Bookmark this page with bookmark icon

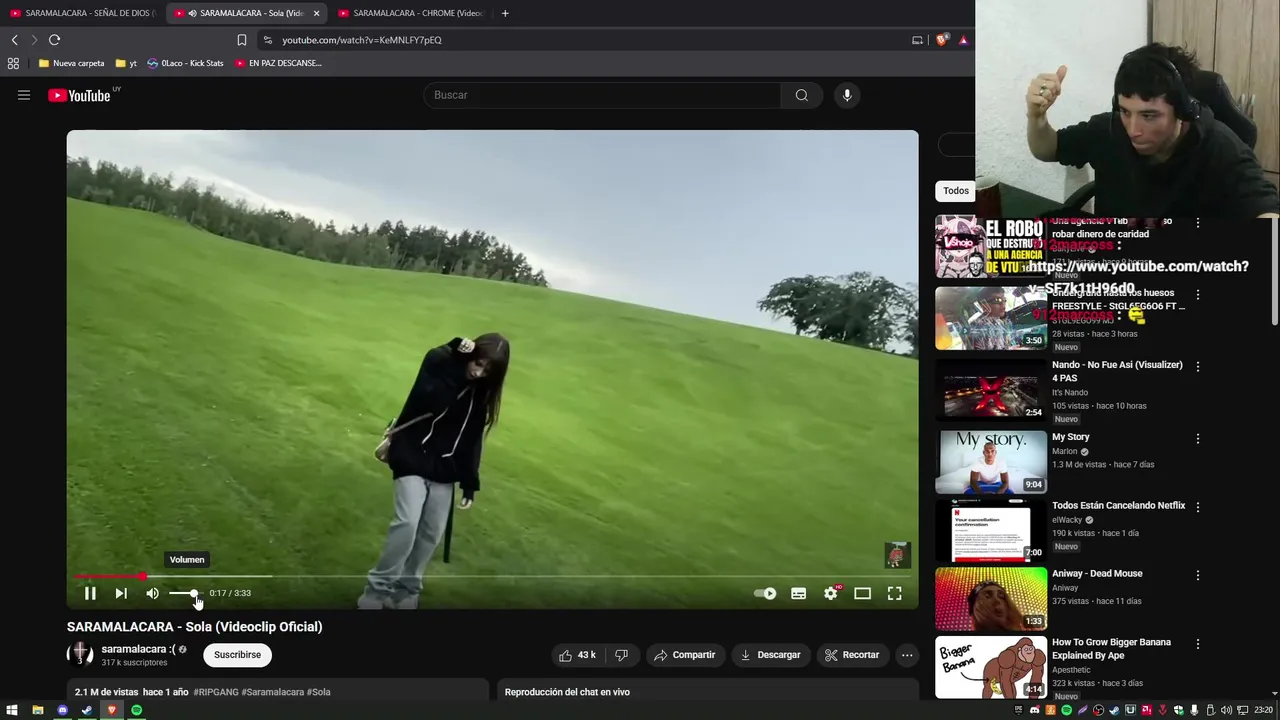click(x=241, y=40)
